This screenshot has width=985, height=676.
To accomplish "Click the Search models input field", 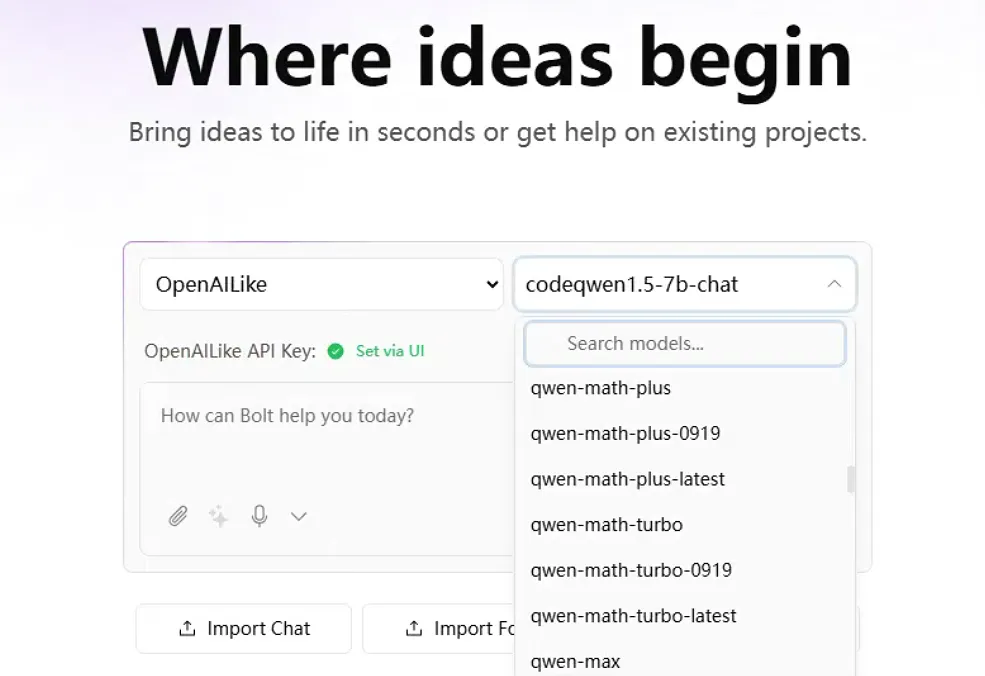I will pyautogui.click(x=685, y=344).
